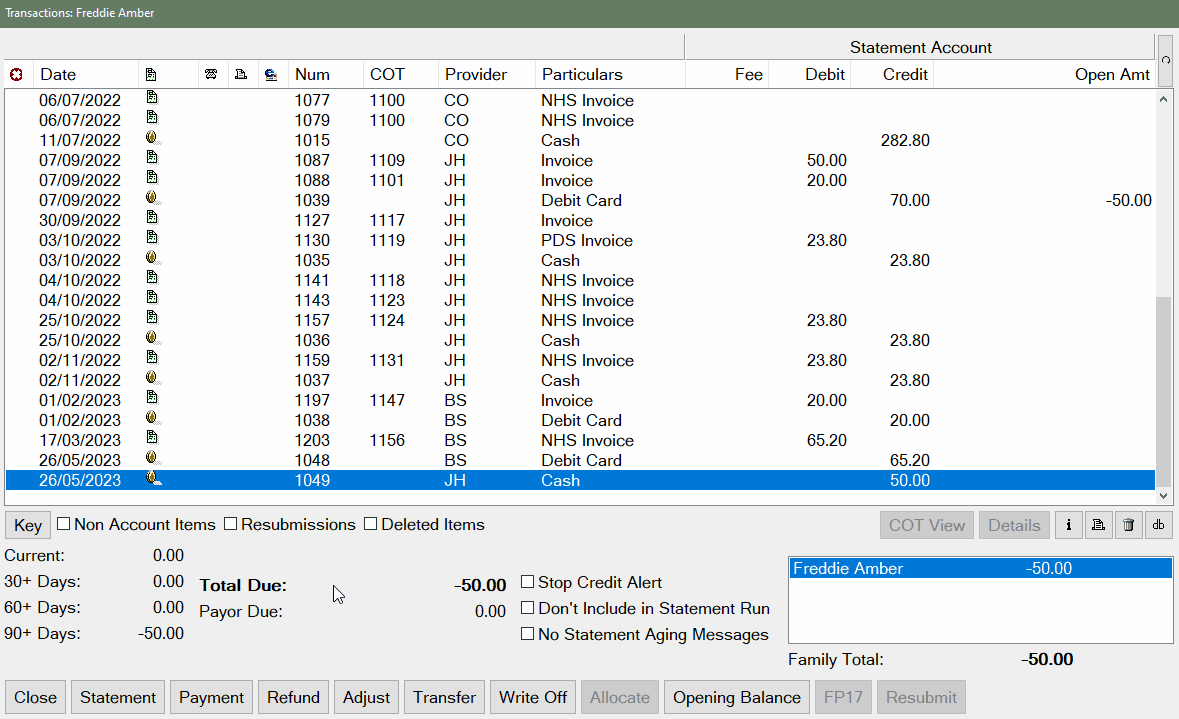Screen dimensions: 1179x719
Task: Click the print icon button beside Details
Action: coord(1099,525)
